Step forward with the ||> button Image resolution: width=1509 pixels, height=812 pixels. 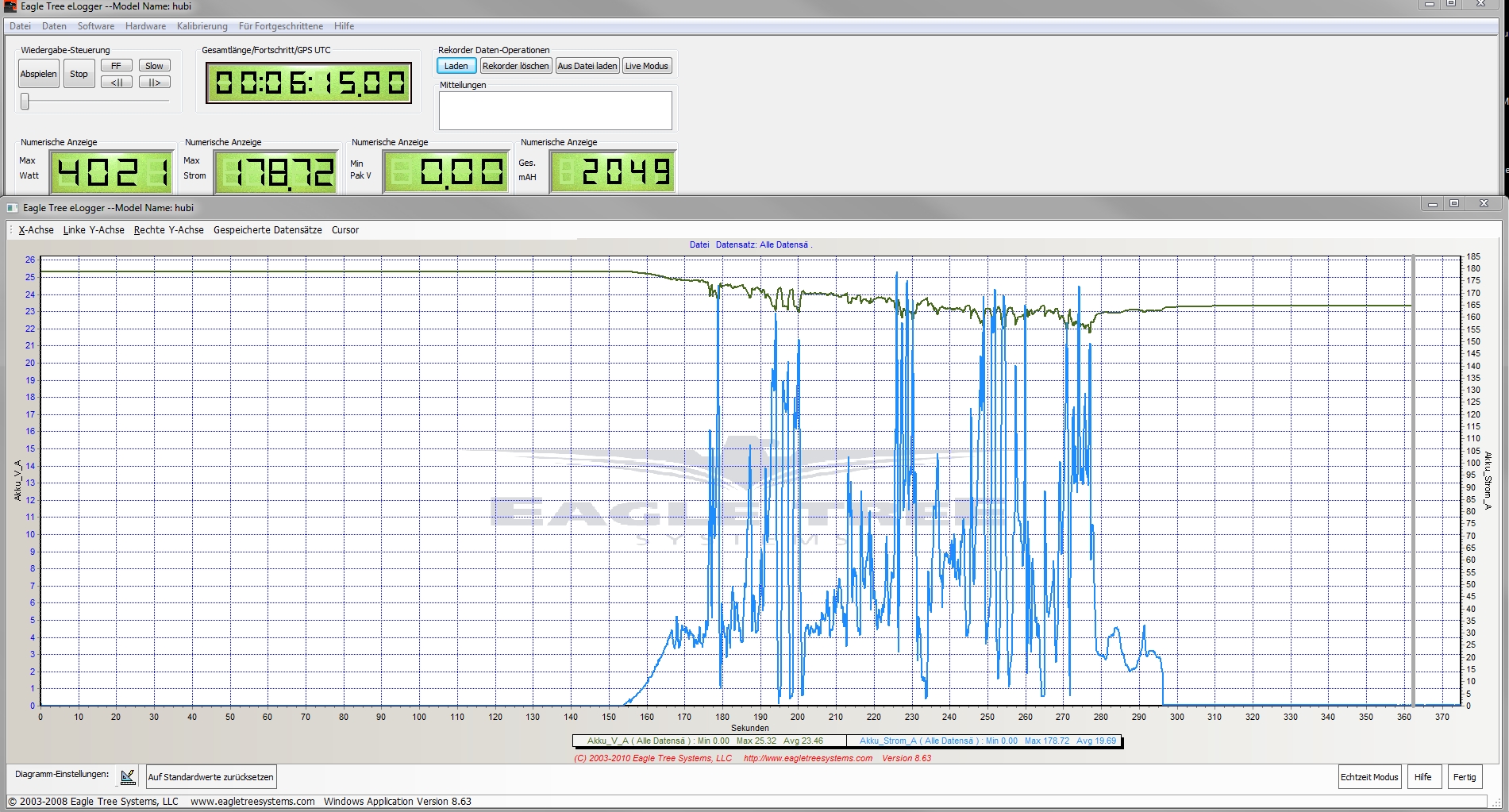(x=154, y=83)
